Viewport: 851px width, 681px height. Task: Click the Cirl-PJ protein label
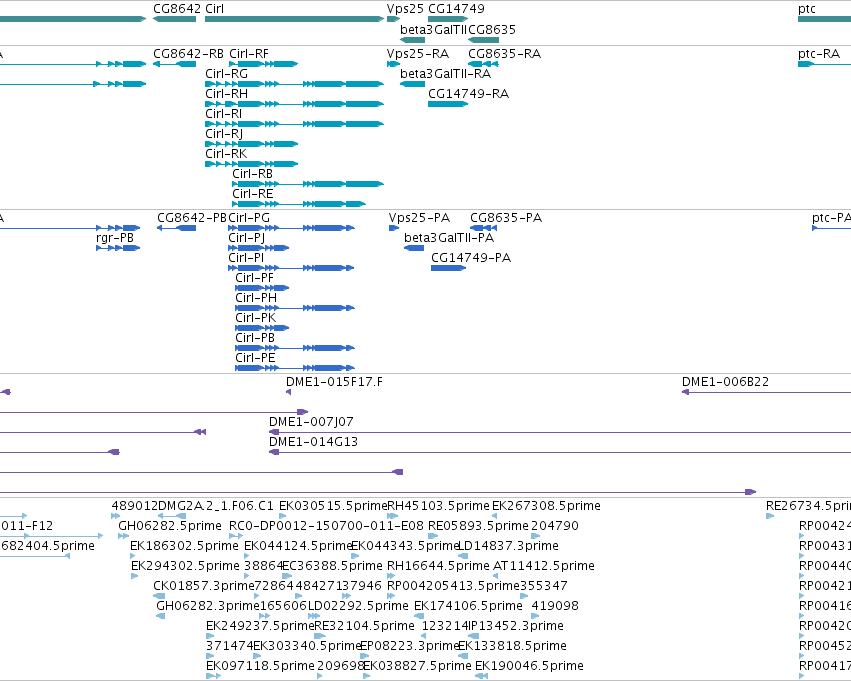(x=247, y=238)
